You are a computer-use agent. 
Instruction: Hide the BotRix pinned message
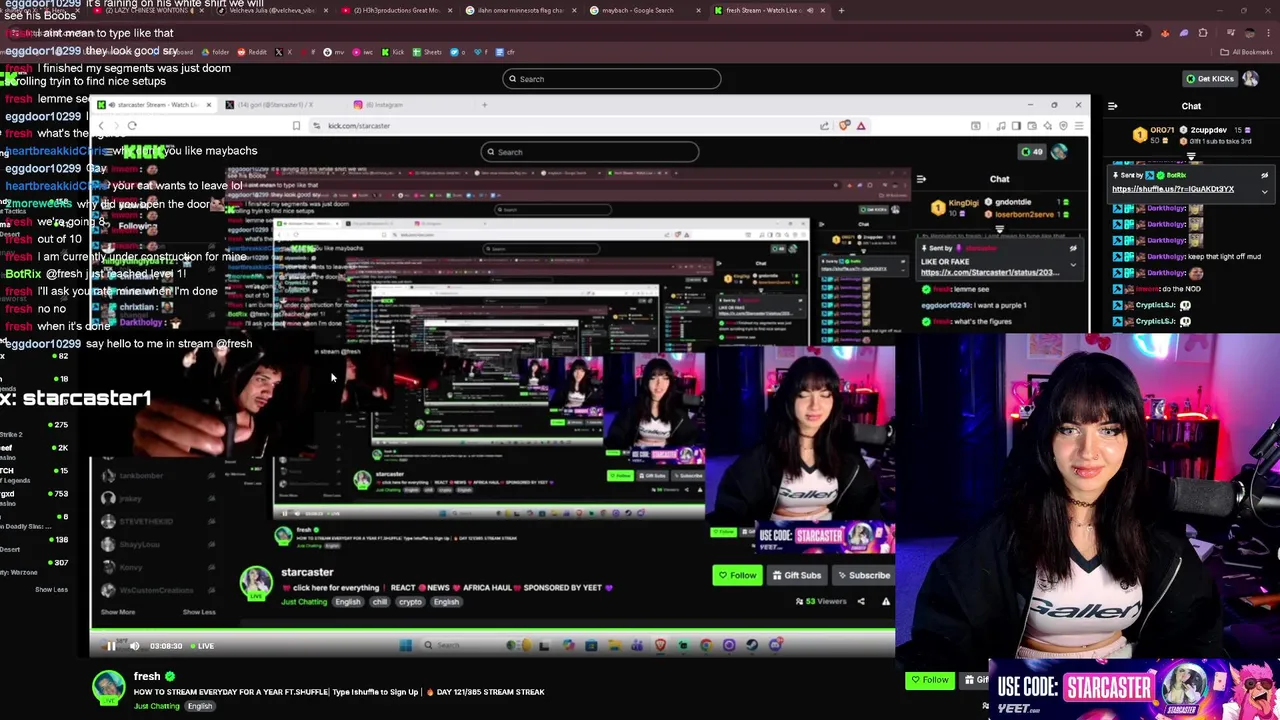point(1264,176)
